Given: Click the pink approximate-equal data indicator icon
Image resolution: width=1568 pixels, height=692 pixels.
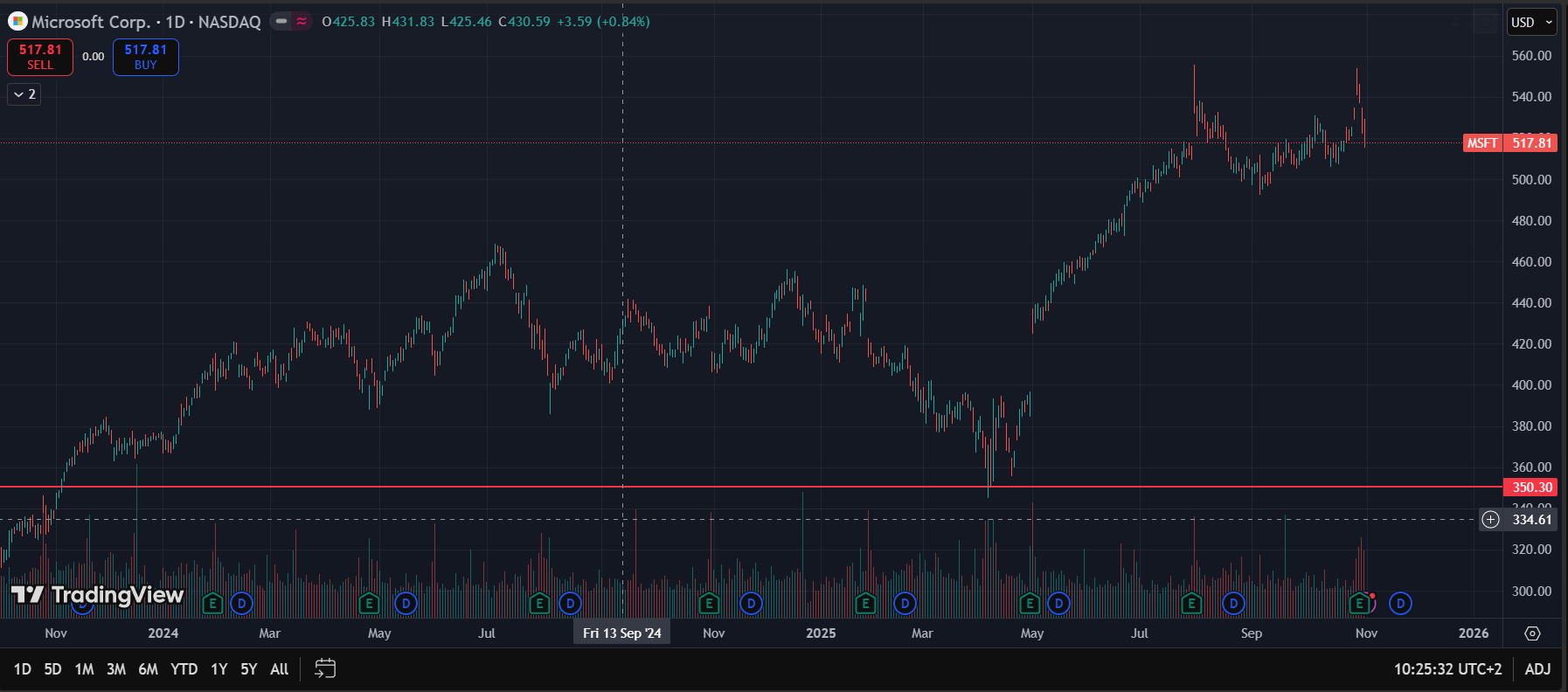Looking at the screenshot, I should pyautogui.click(x=302, y=22).
